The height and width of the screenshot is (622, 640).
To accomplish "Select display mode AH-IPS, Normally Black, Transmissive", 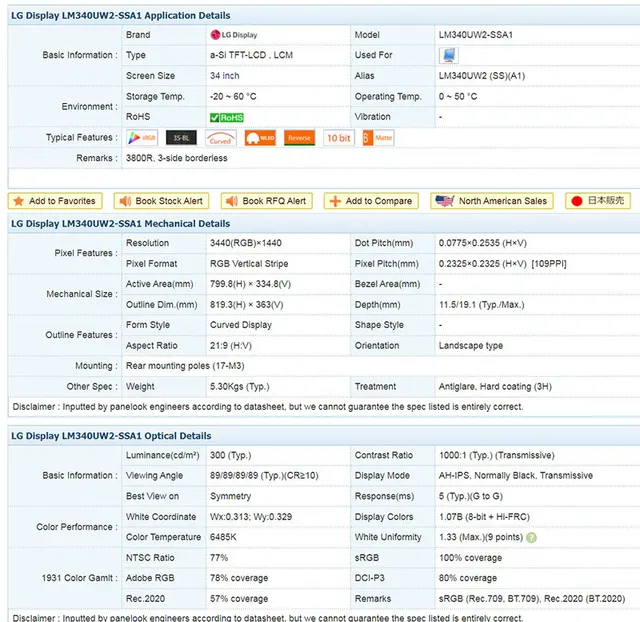I will click(x=516, y=476).
